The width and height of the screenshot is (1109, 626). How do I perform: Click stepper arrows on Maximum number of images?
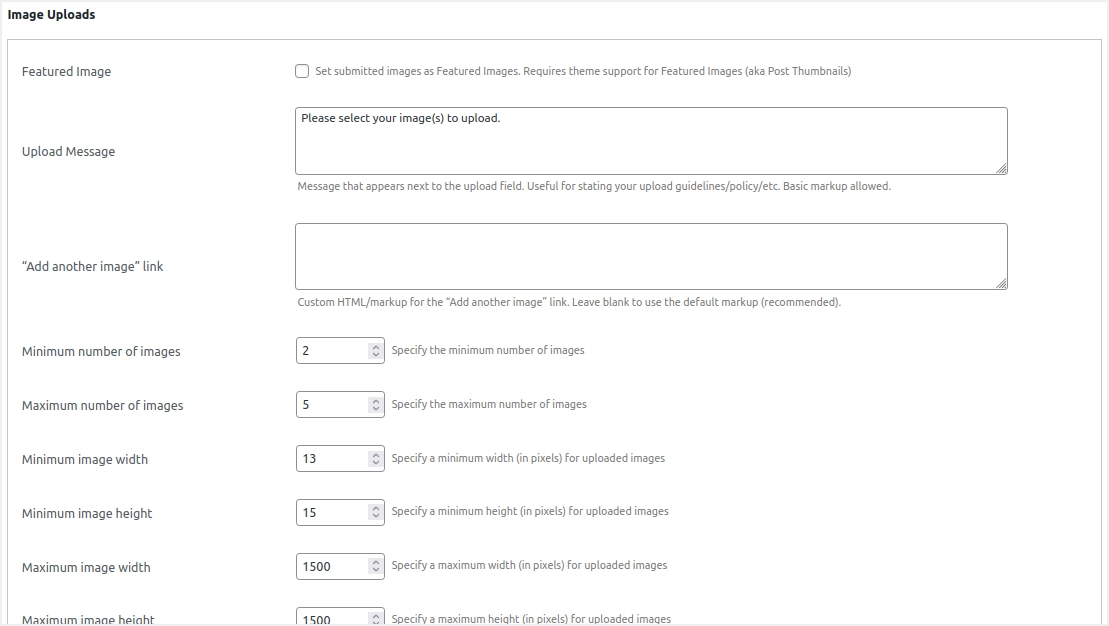coord(376,405)
